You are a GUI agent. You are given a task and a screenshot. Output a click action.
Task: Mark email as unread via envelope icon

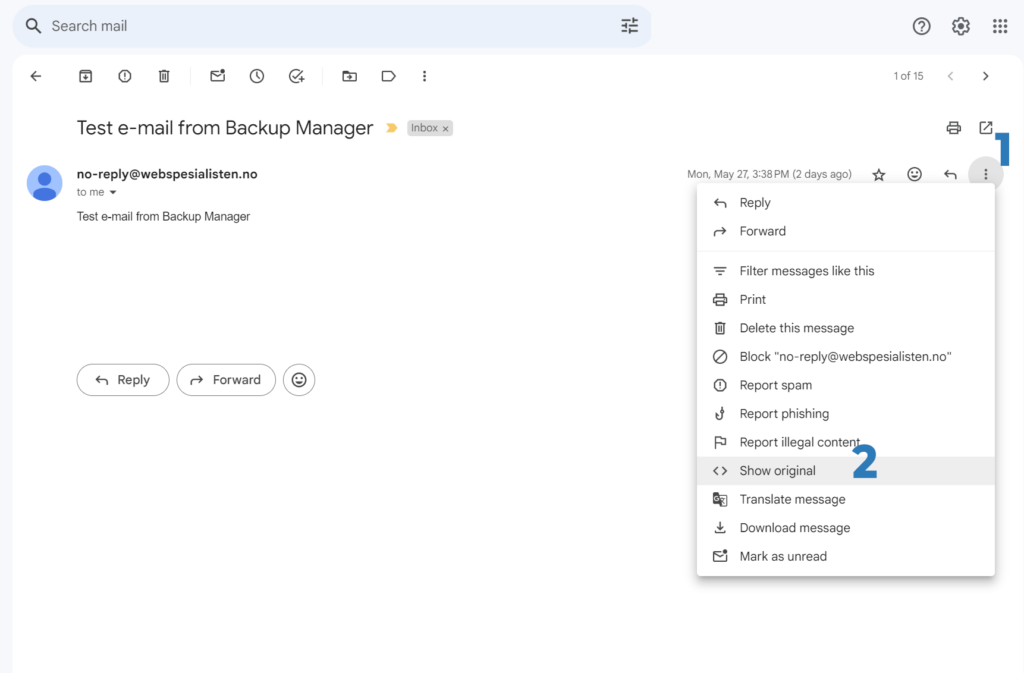tap(217, 76)
